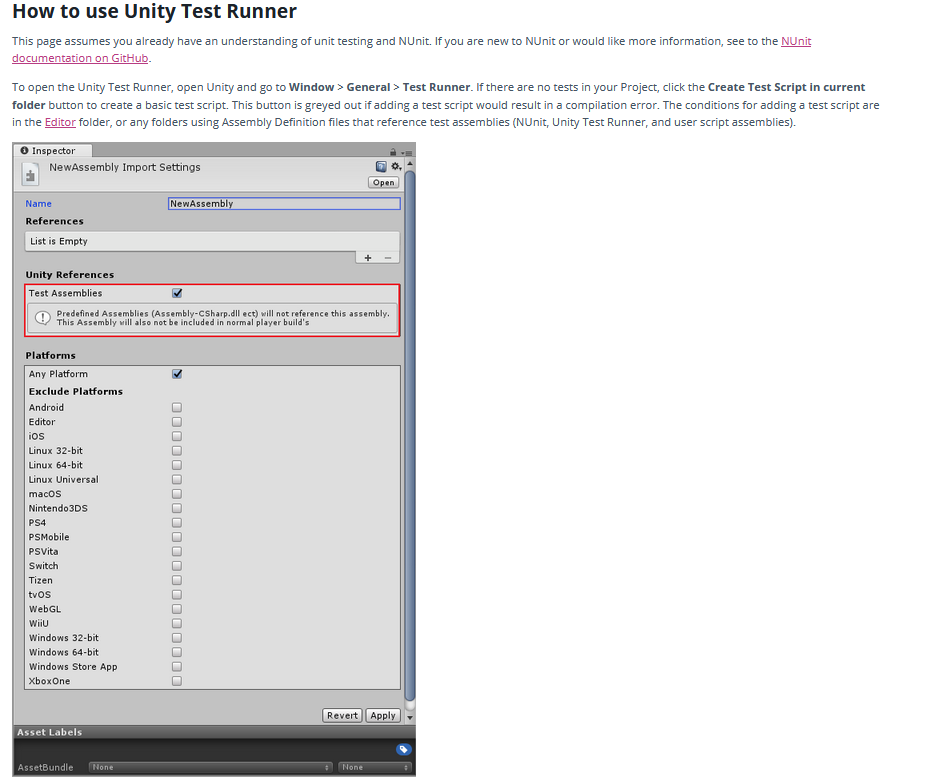Image resolution: width=950 pixels, height=778 pixels.
Task: Open the AssetBundle variant dropdown on the right
Action: tap(373, 767)
